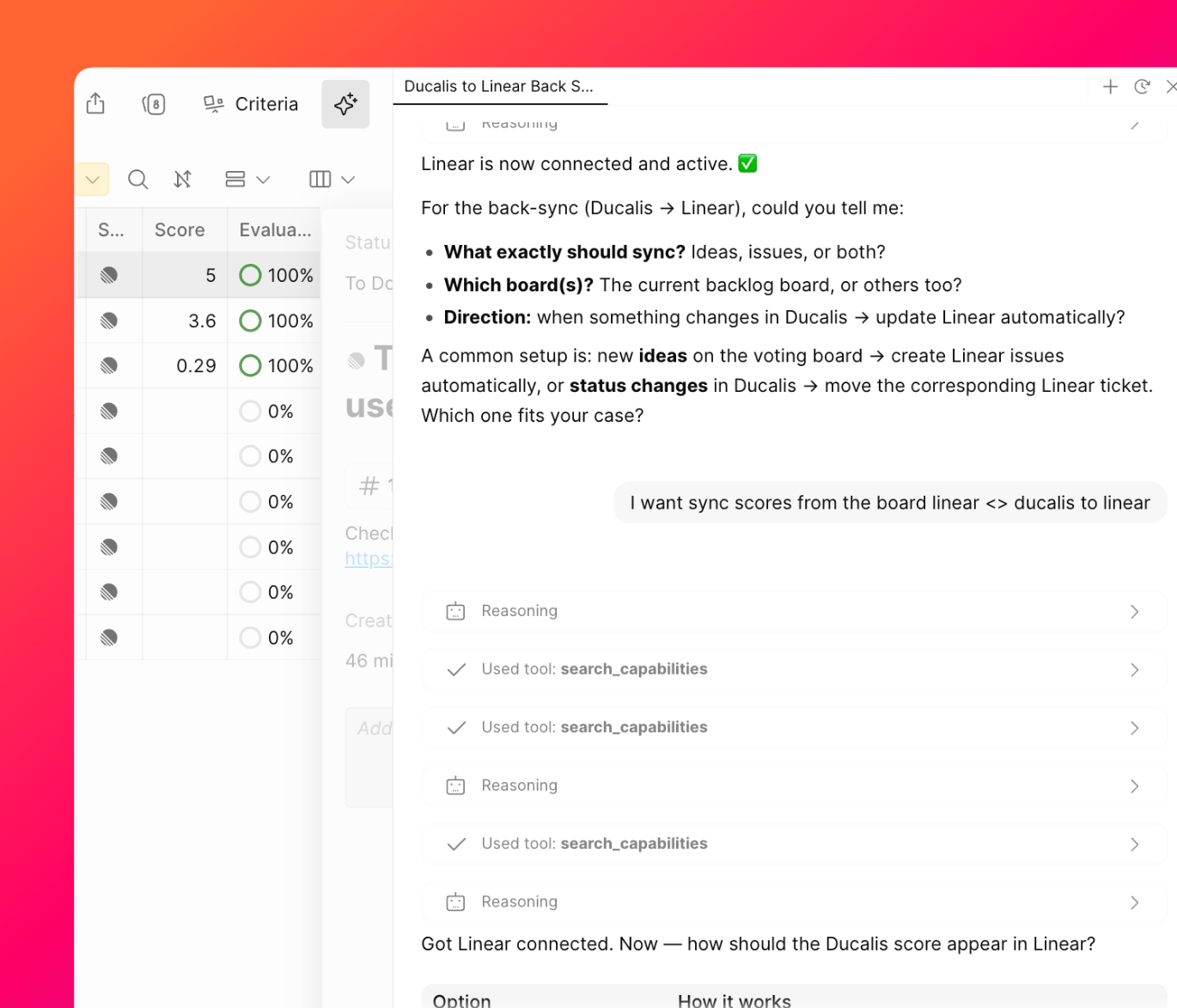Screen dimensions: 1177x1008
Task: Click status icon in the score 5 row
Action: 109,275
